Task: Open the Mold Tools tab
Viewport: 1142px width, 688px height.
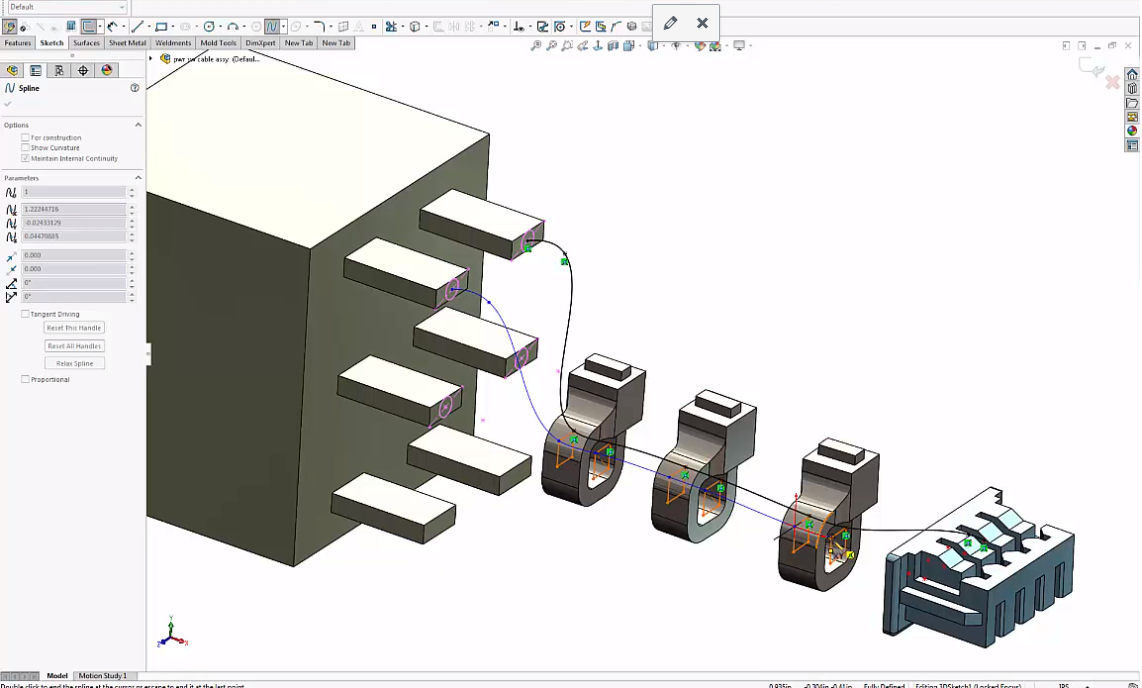Action: 218,43
